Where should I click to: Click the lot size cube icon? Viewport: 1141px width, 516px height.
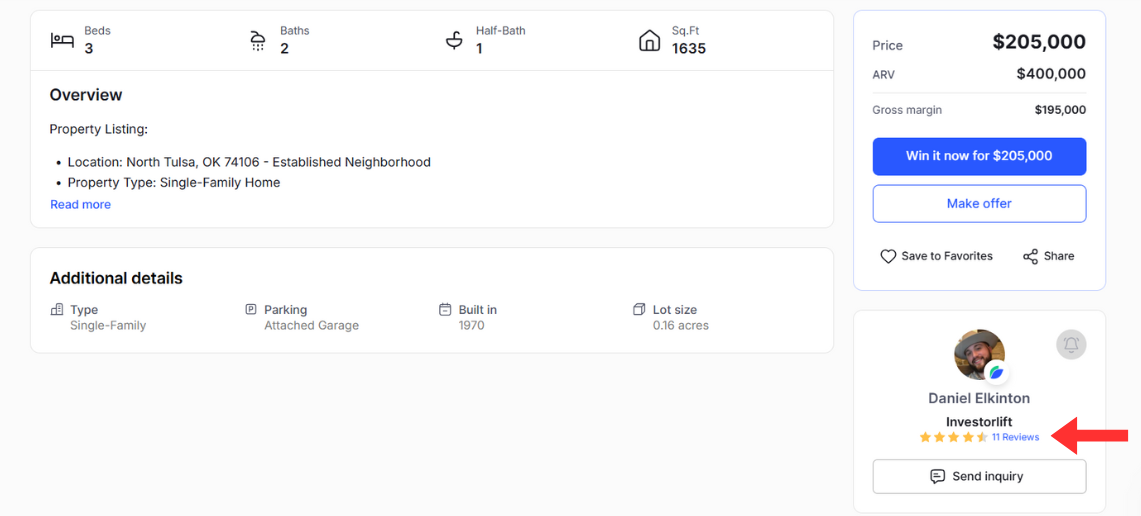point(640,309)
